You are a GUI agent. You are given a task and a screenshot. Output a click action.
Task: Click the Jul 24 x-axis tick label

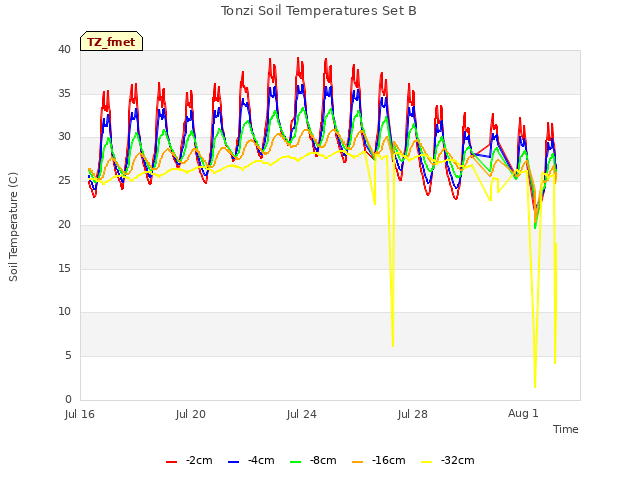coord(302,414)
